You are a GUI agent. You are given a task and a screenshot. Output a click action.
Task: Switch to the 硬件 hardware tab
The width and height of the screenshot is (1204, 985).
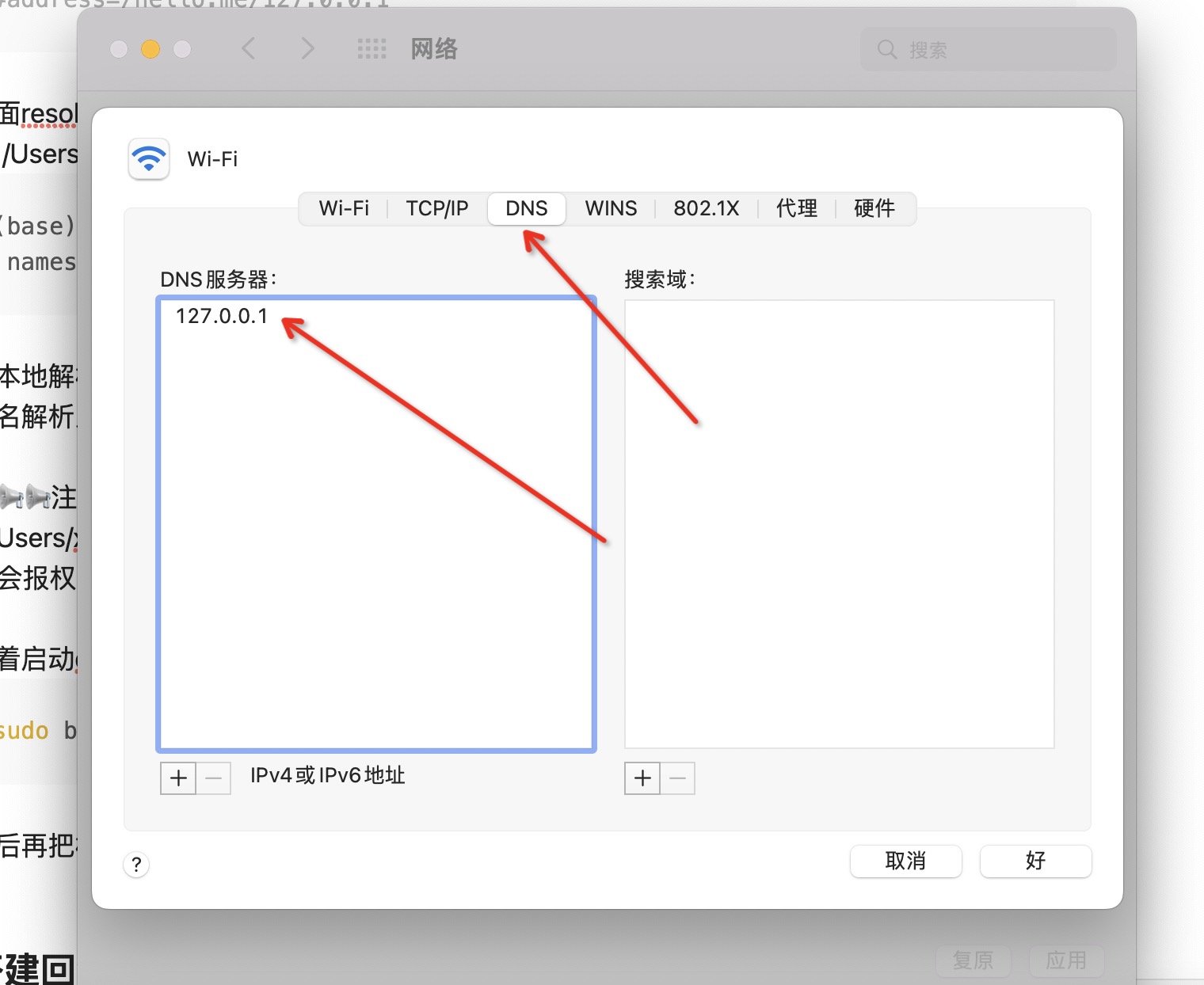(874, 208)
